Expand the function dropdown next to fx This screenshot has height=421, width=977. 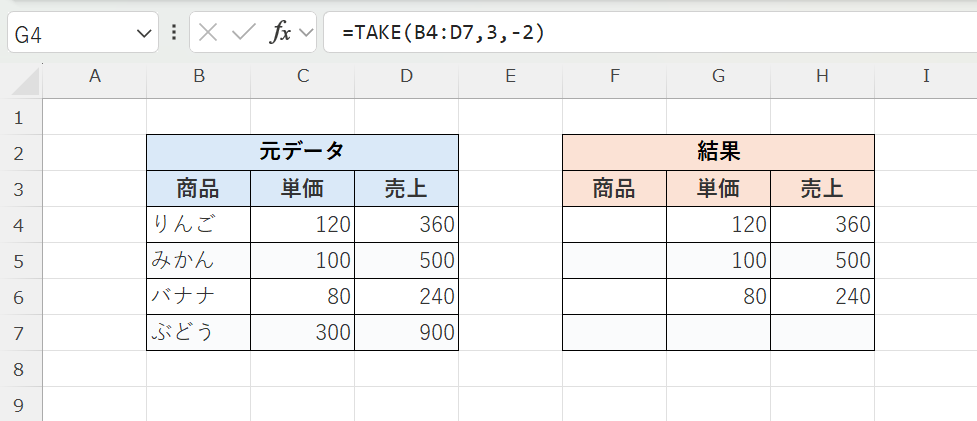click(305, 32)
